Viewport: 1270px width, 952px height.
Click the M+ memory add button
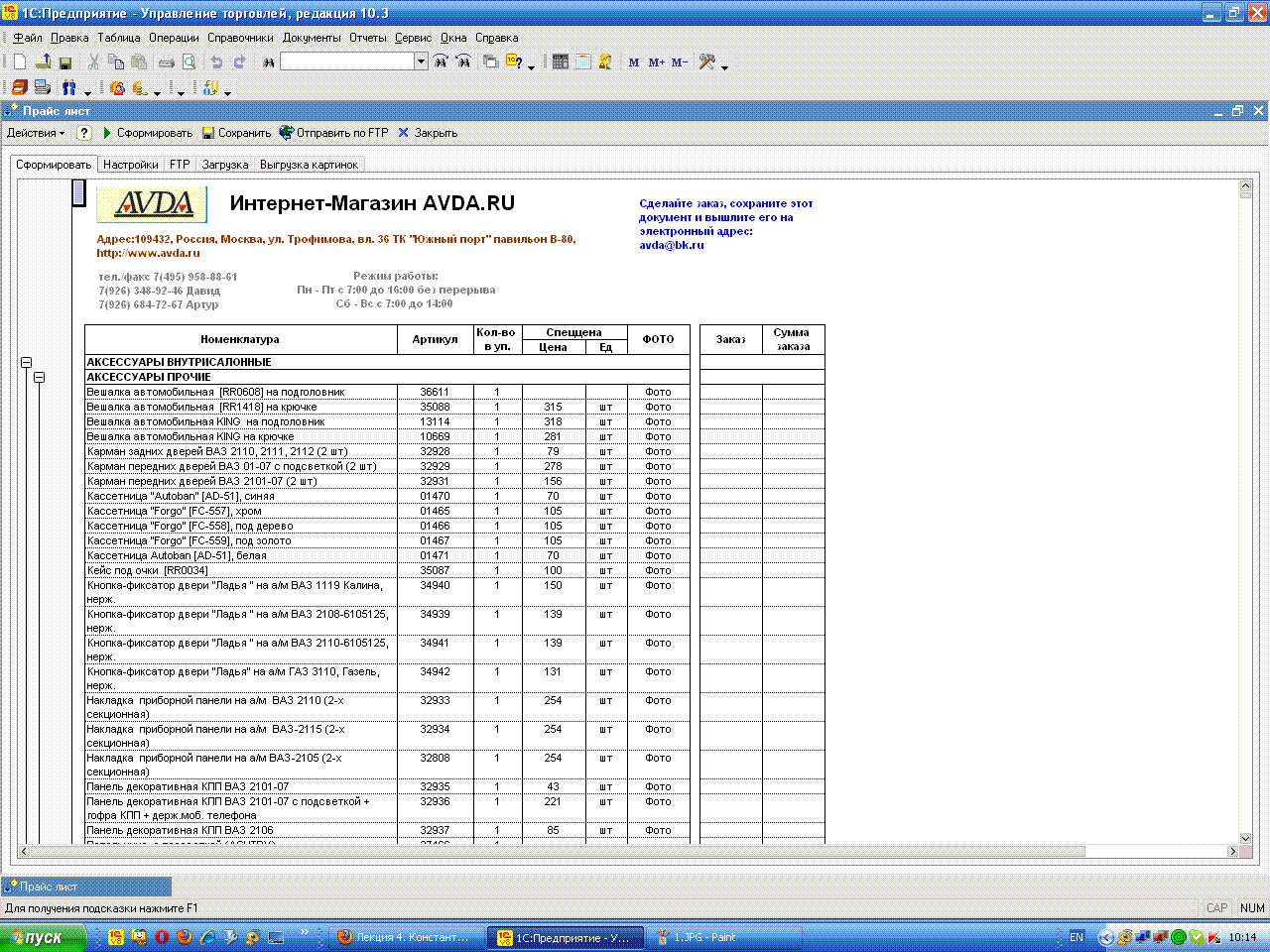pyautogui.click(x=656, y=62)
